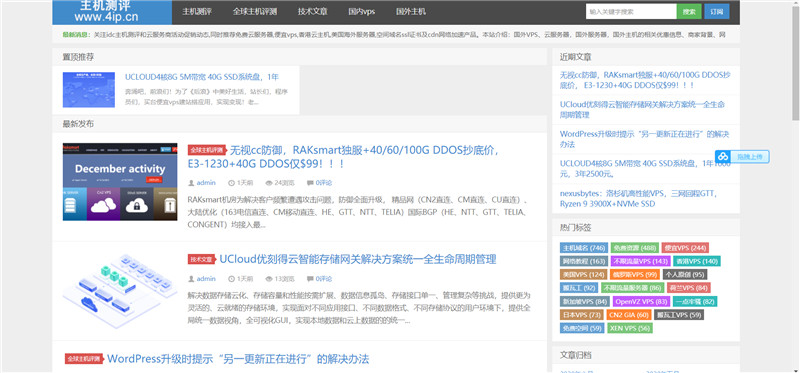
Task: Select the 不限流量VPS (143) tag
Action: pyautogui.click(x=640, y=261)
